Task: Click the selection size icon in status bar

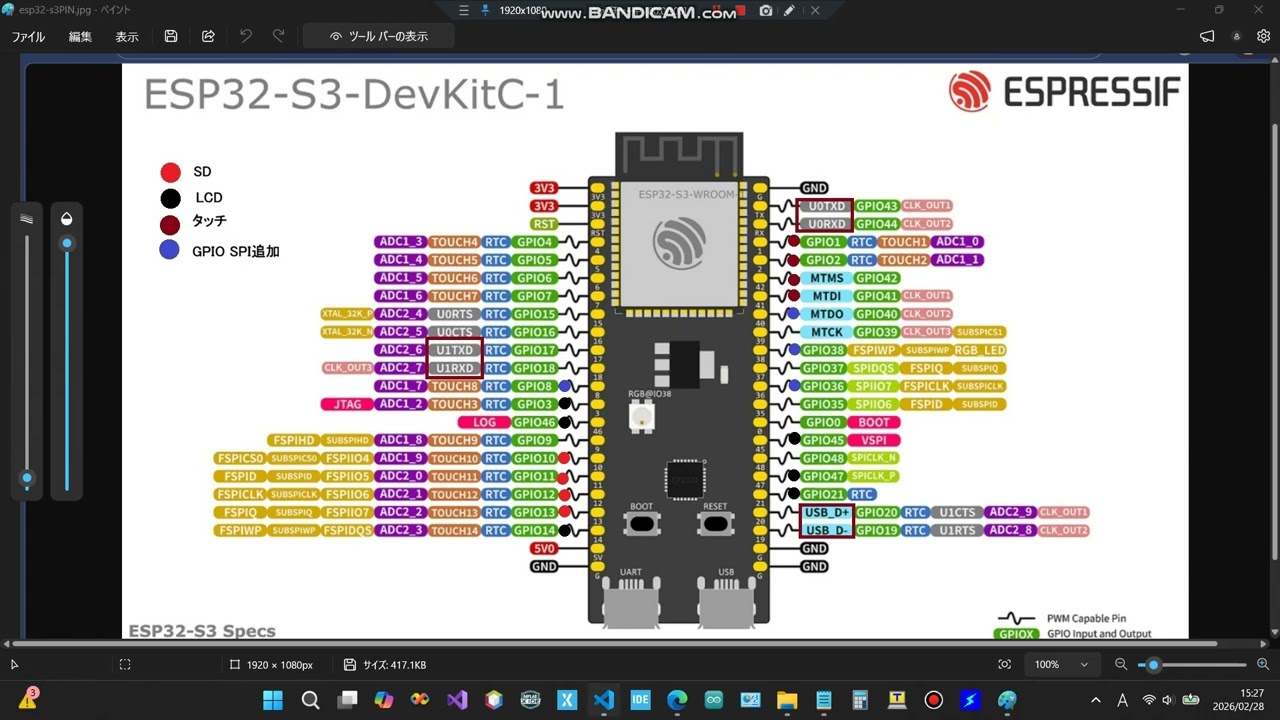Action: 125,664
